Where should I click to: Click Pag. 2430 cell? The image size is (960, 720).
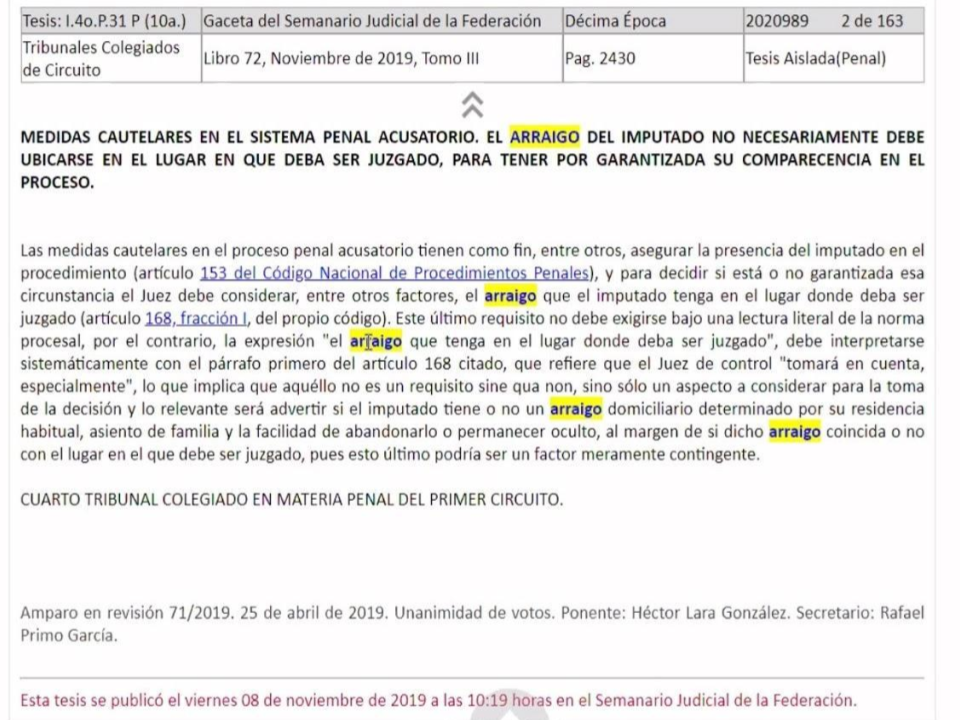pos(653,58)
